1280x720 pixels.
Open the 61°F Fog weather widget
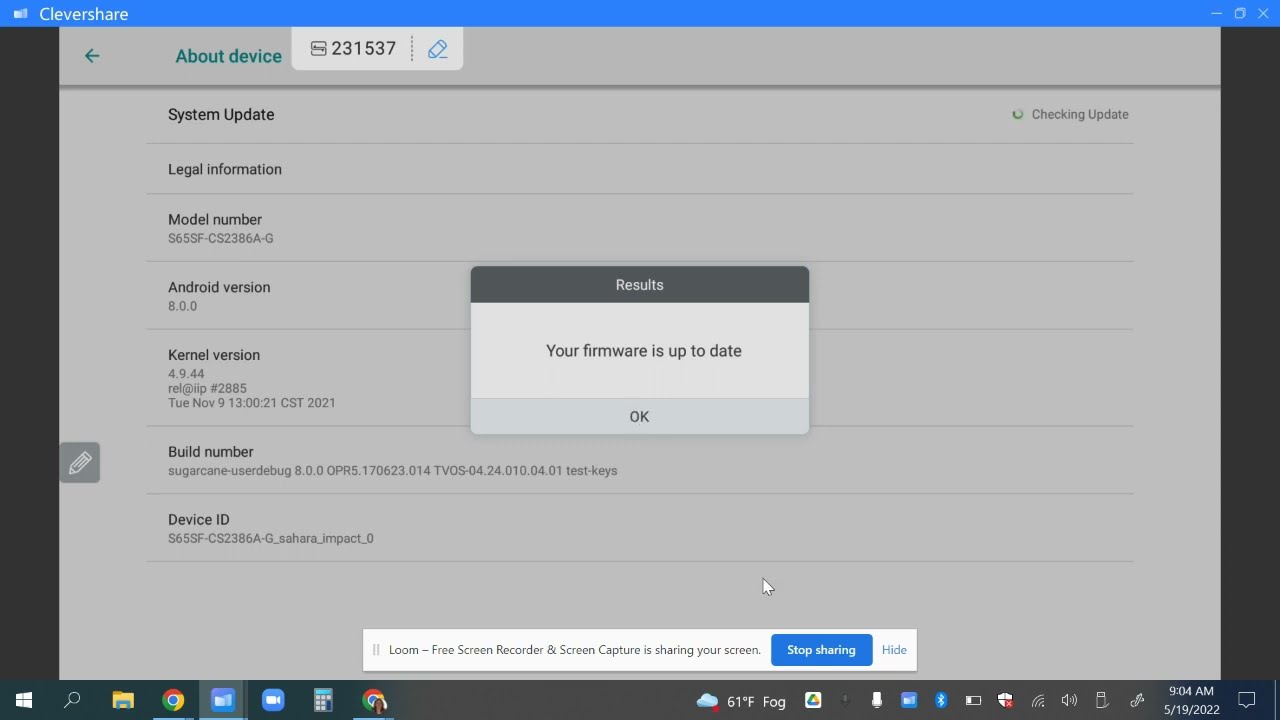[x=741, y=701]
